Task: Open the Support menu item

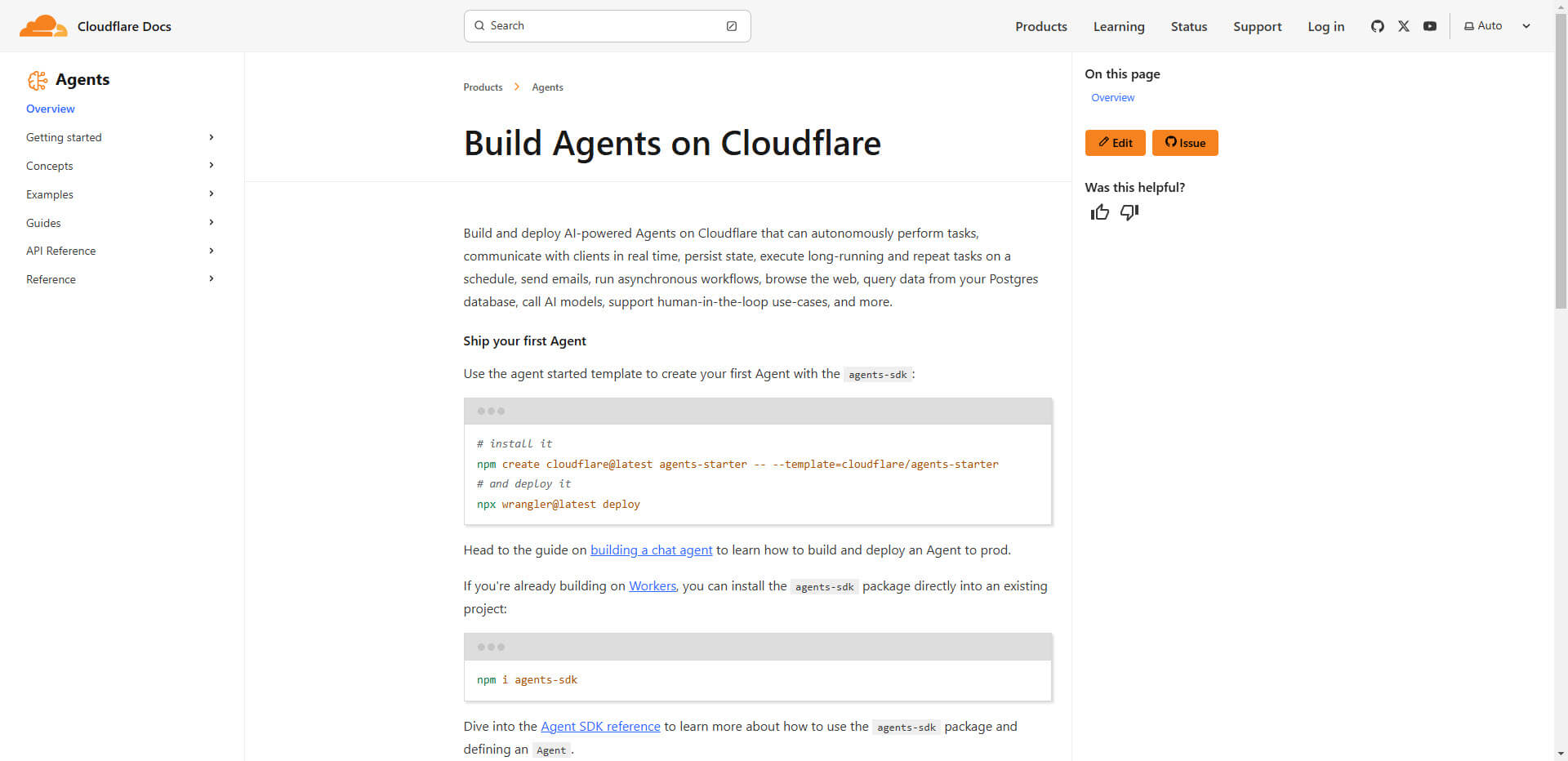Action: click(x=1257, y=26)
